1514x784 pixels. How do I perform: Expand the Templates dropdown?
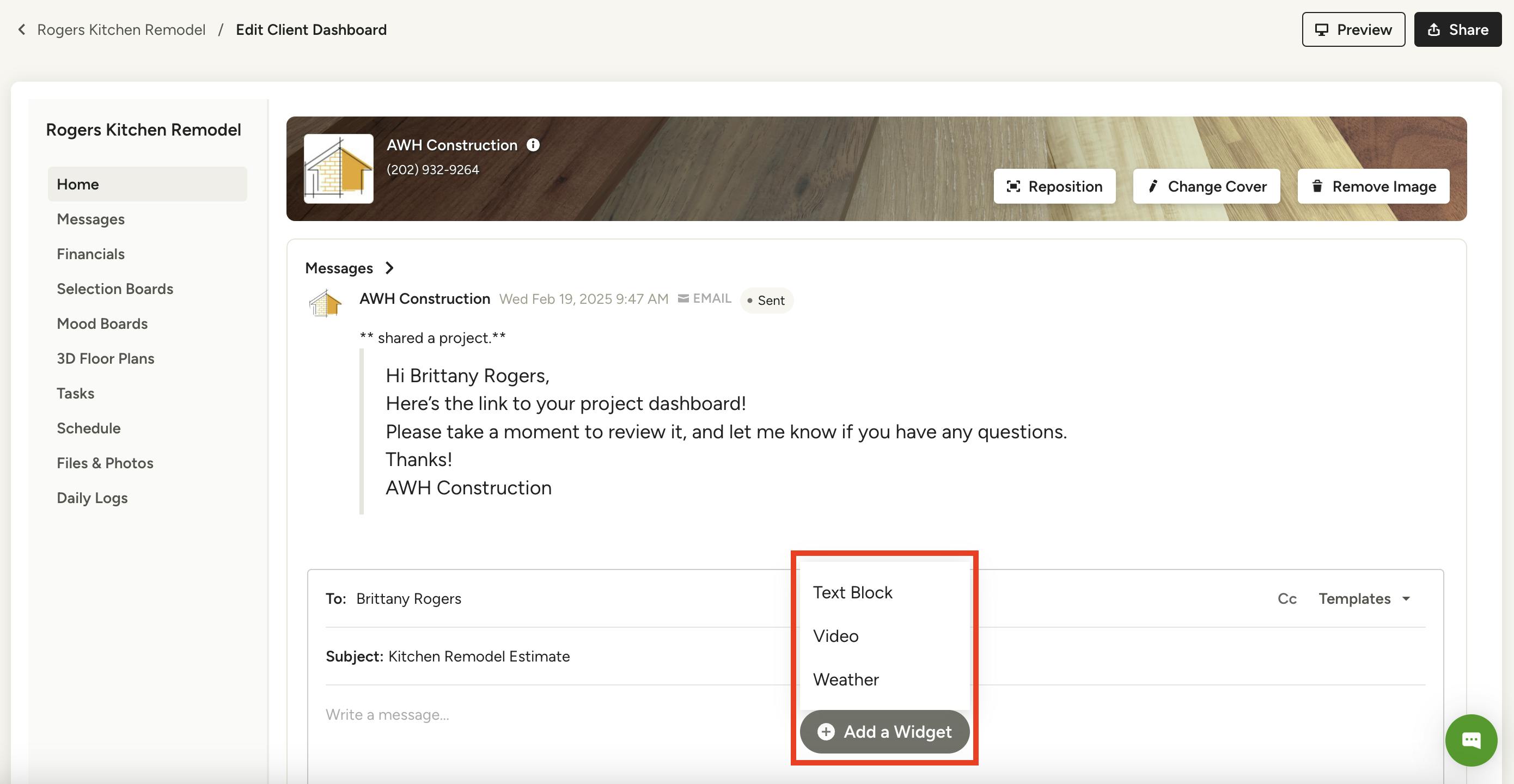[1364, 598]
